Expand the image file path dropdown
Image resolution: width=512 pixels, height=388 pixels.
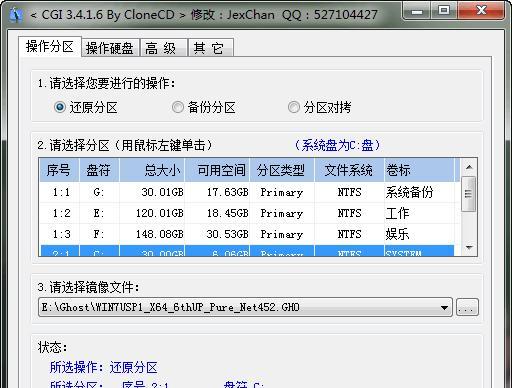(444, 307)
